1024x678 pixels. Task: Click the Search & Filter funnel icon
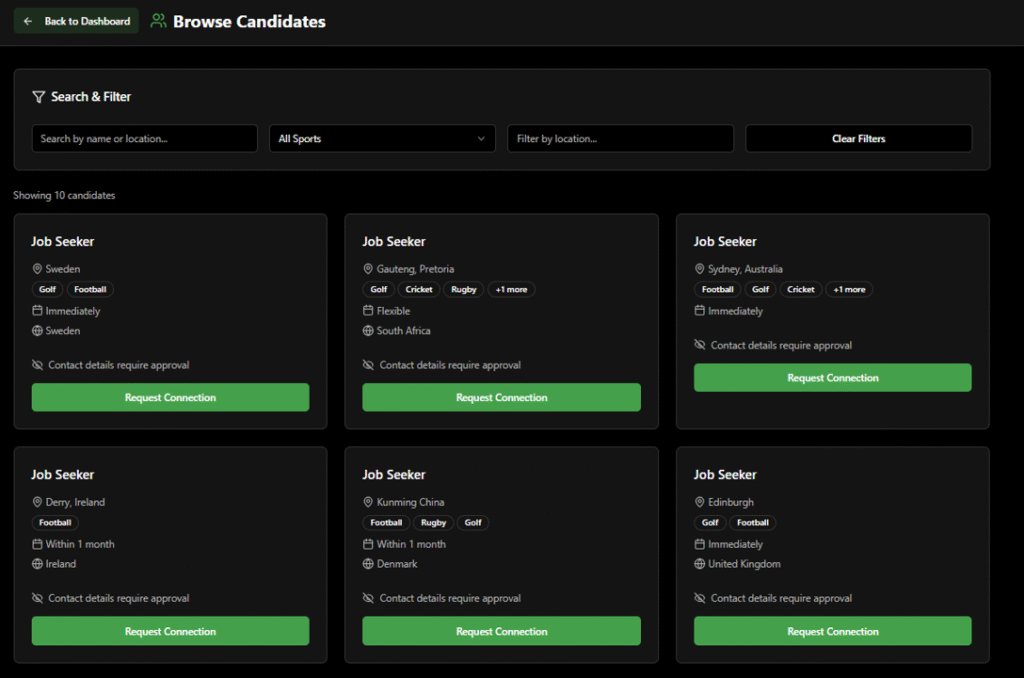pyautogui.click(x=38, y=97)
